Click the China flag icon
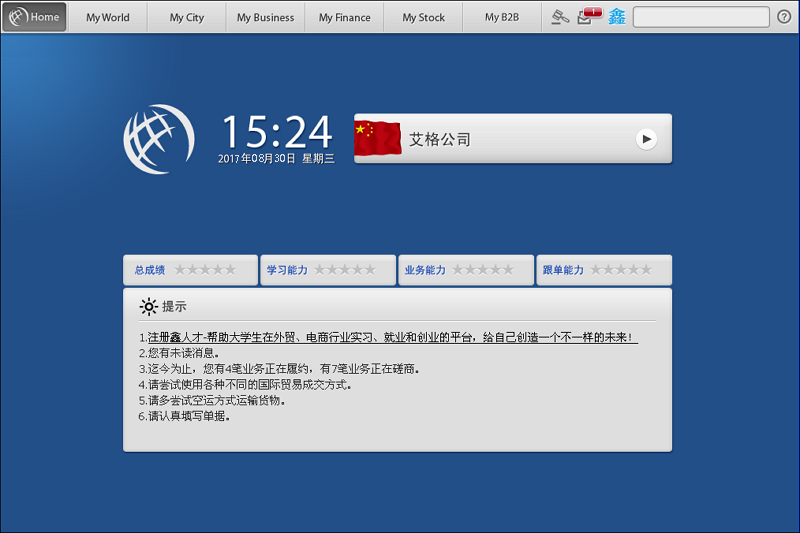 click(378, 138)
